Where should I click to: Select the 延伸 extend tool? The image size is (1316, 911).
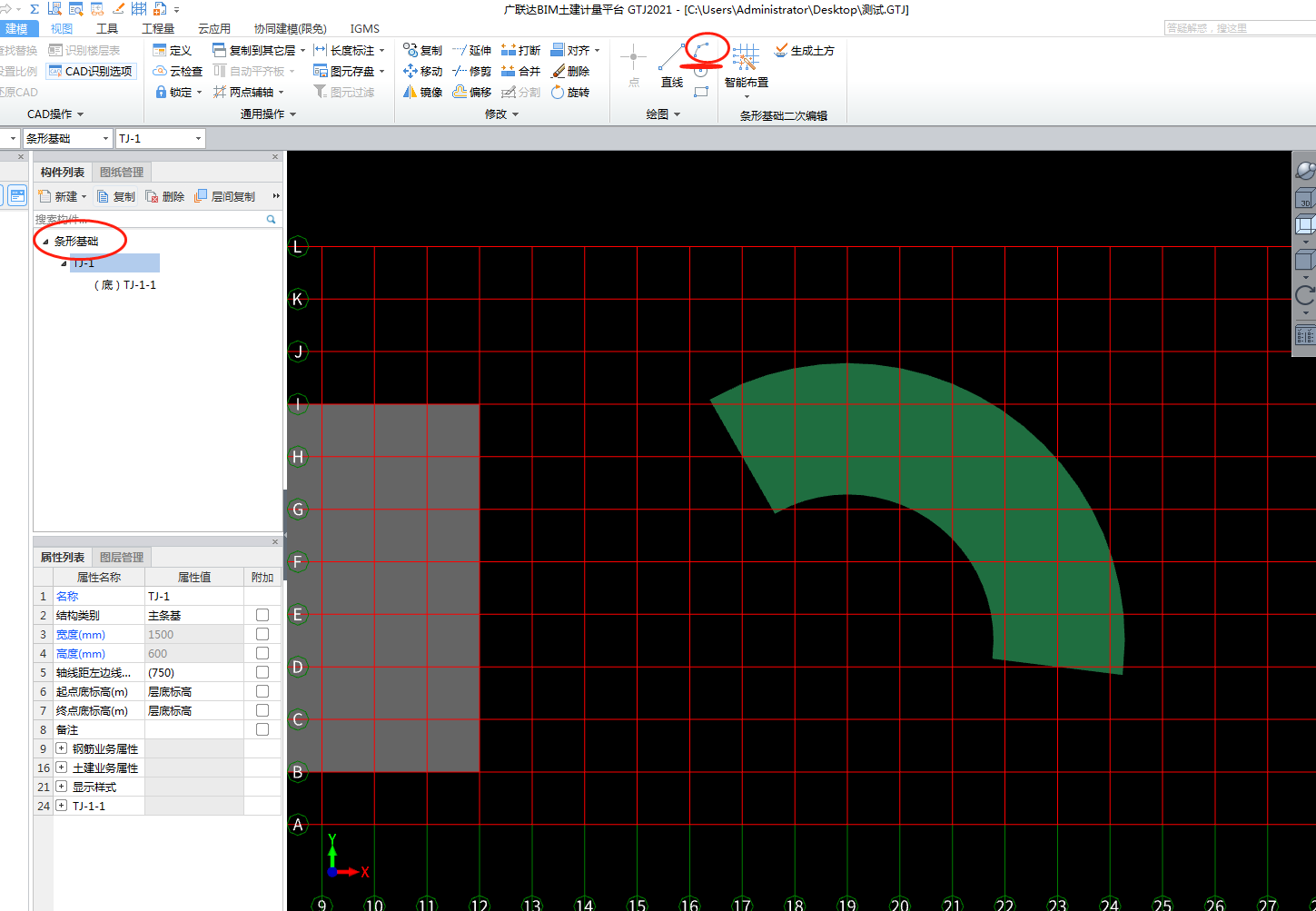pyautogui.click(x=472, y=50)
